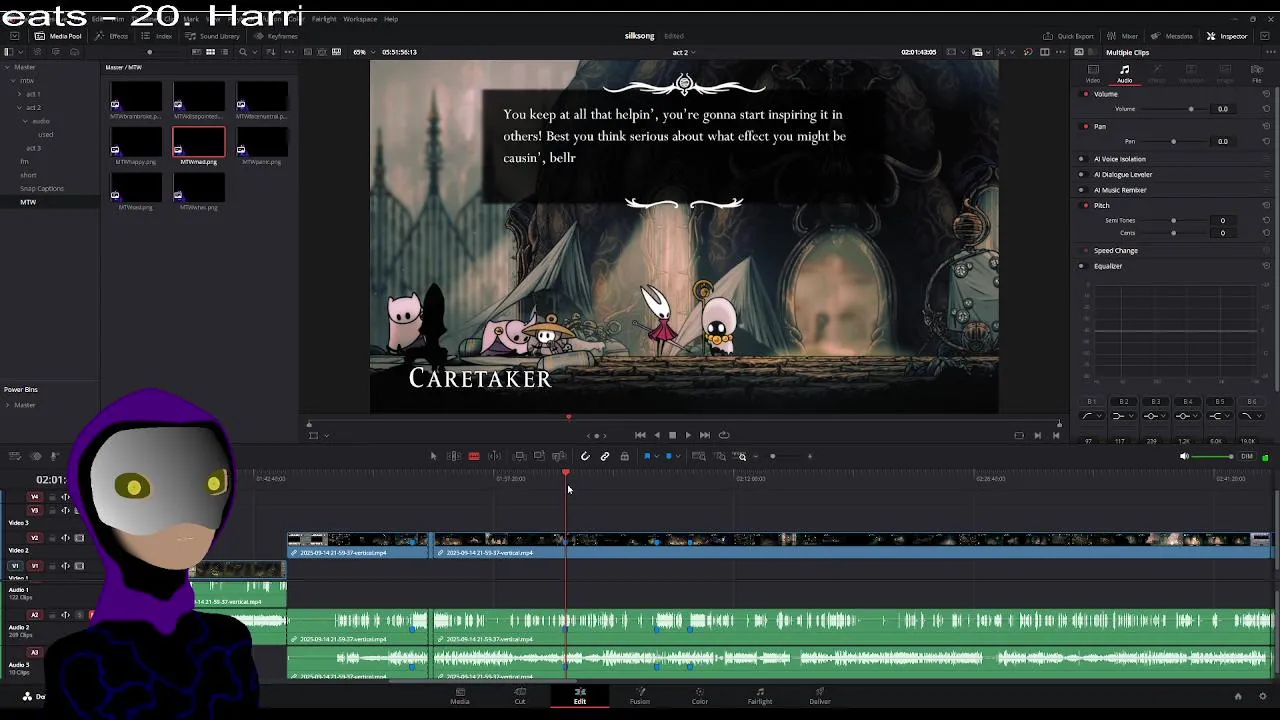Viewport: 1280px width, 720px height.
Task: Toggle the Inspector panel
Action: click(1227, 36)
